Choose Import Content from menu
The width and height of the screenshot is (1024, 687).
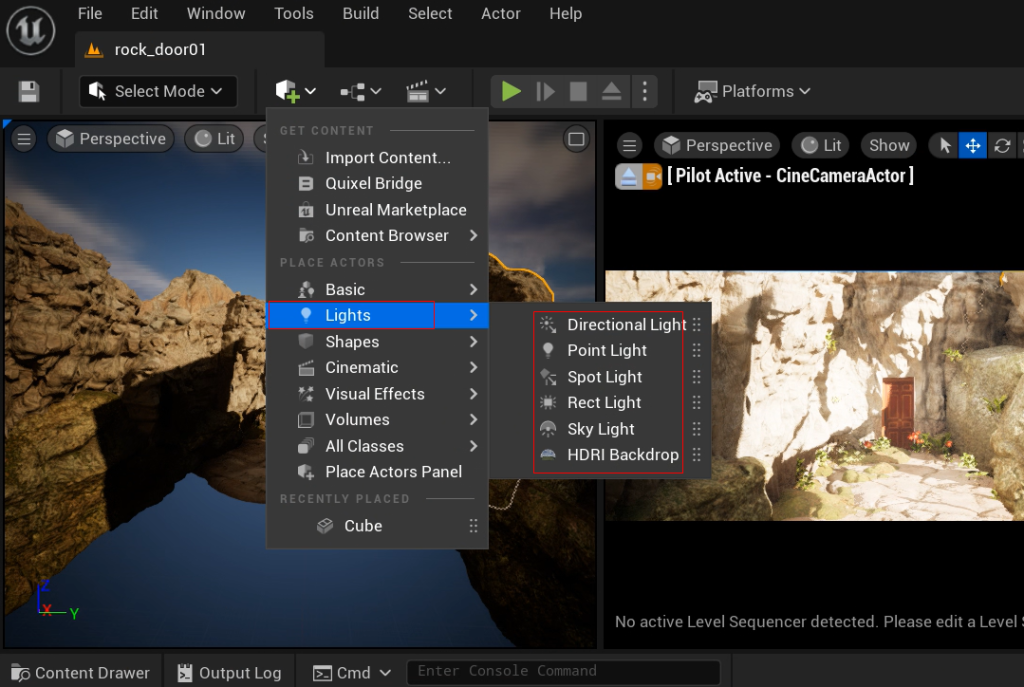[377, 157]
